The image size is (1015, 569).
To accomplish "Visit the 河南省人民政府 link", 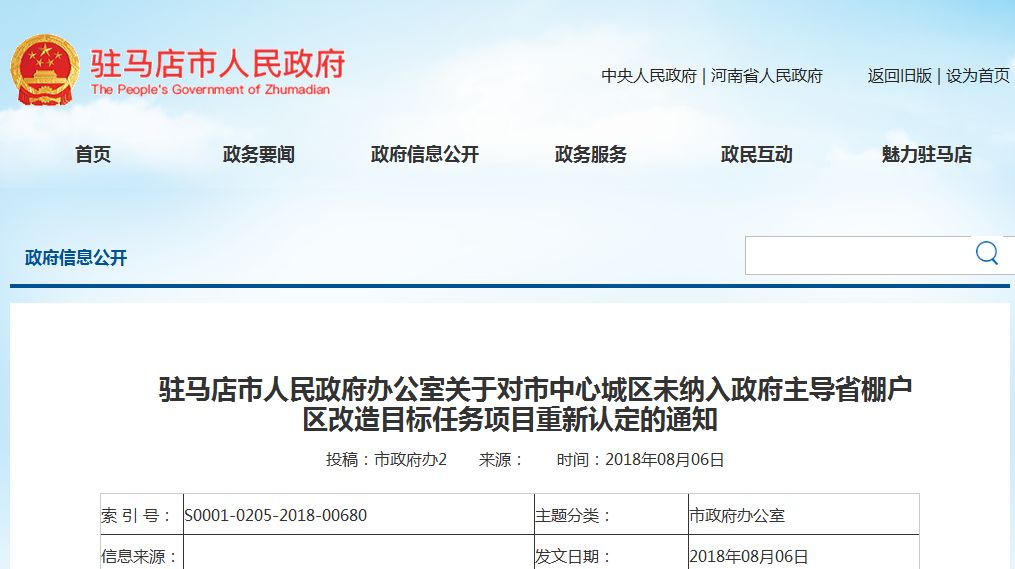I will (x=766, y=76).
